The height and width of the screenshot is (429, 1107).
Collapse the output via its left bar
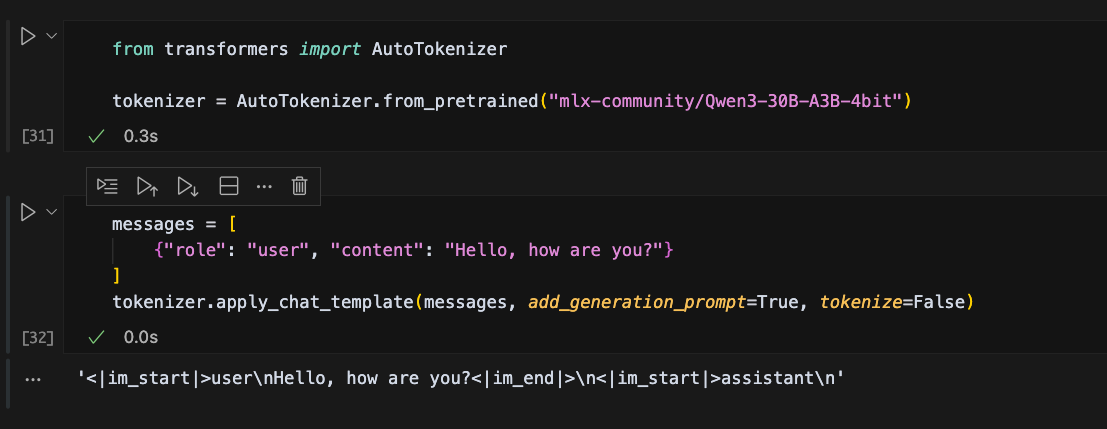tap(9, 381)
